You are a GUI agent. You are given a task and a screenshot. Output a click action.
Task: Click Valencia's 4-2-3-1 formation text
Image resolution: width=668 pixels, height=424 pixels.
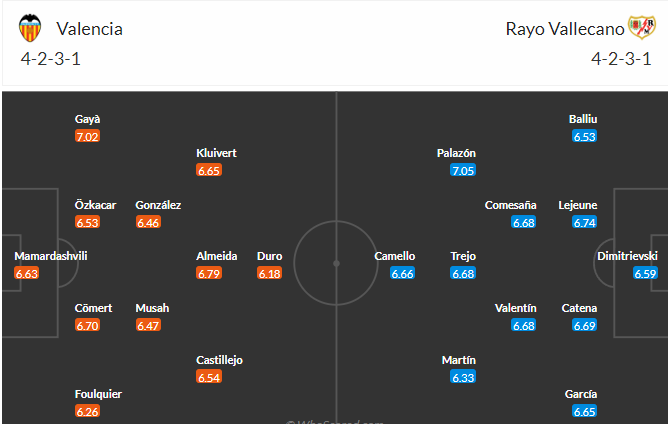click(51, 59)
